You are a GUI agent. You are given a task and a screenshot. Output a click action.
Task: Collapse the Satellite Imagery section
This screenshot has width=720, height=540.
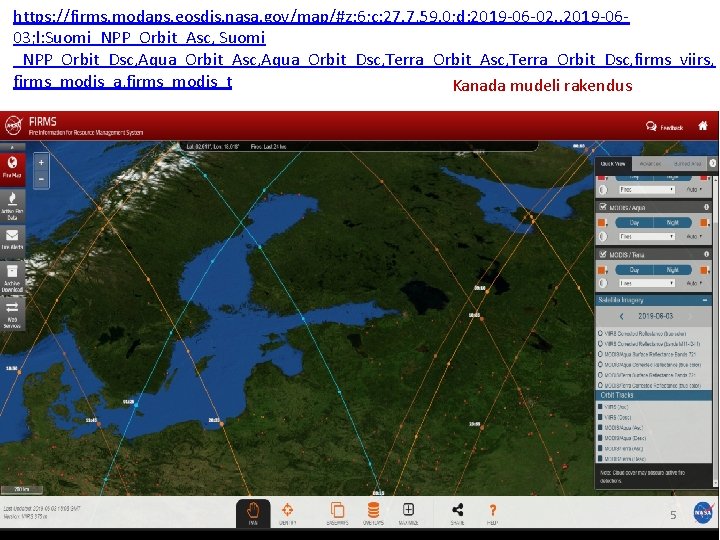pos(705,300)
